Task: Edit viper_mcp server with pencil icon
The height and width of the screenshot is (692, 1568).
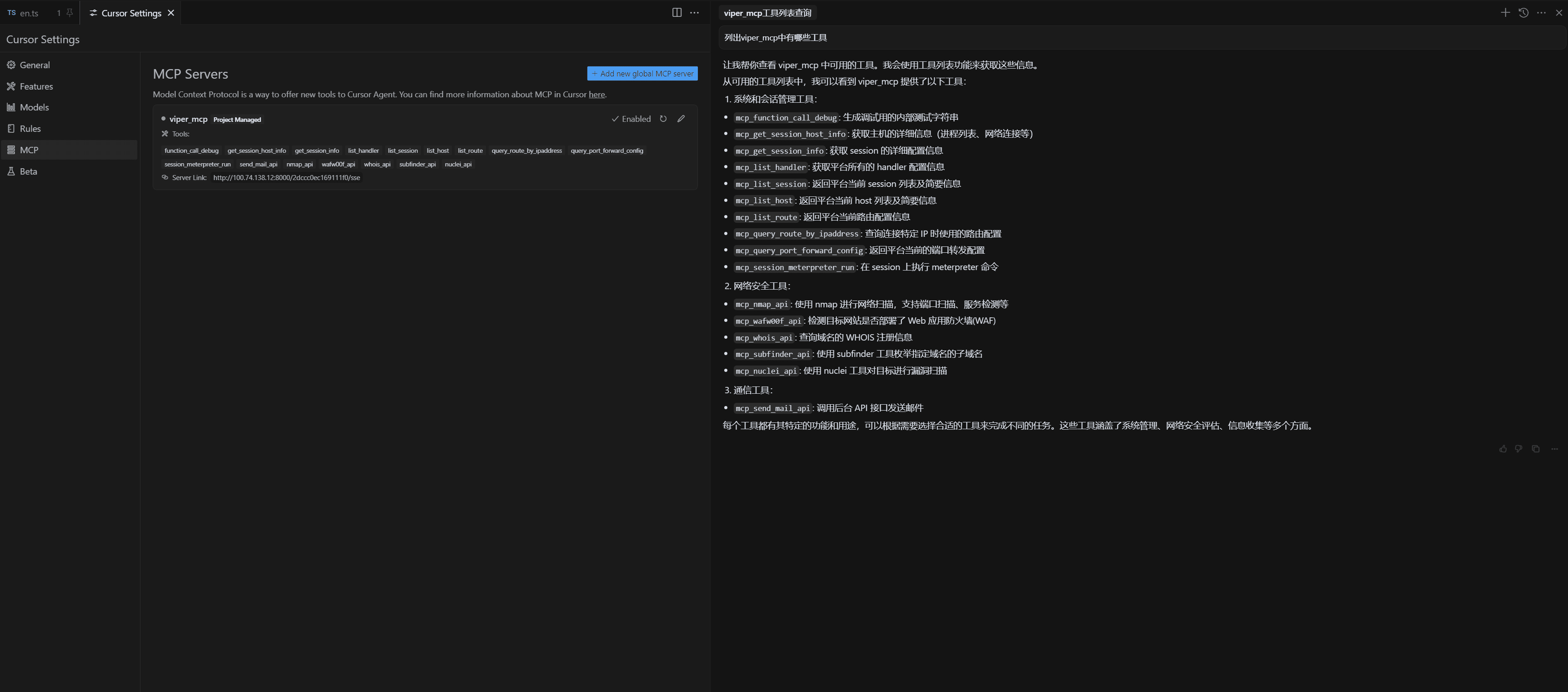Action: click(681, 119)
